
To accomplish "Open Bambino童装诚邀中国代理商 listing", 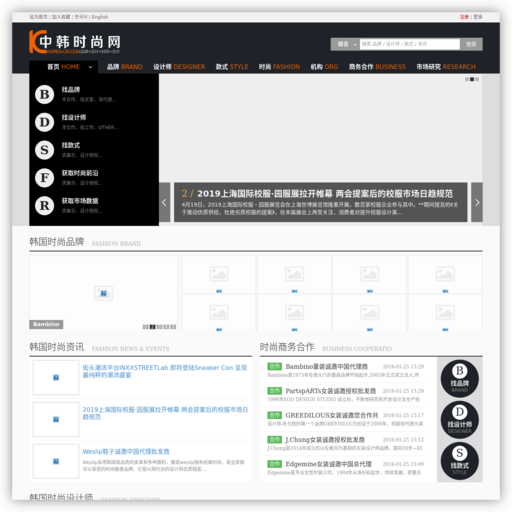I will click(x=327, y=367).
